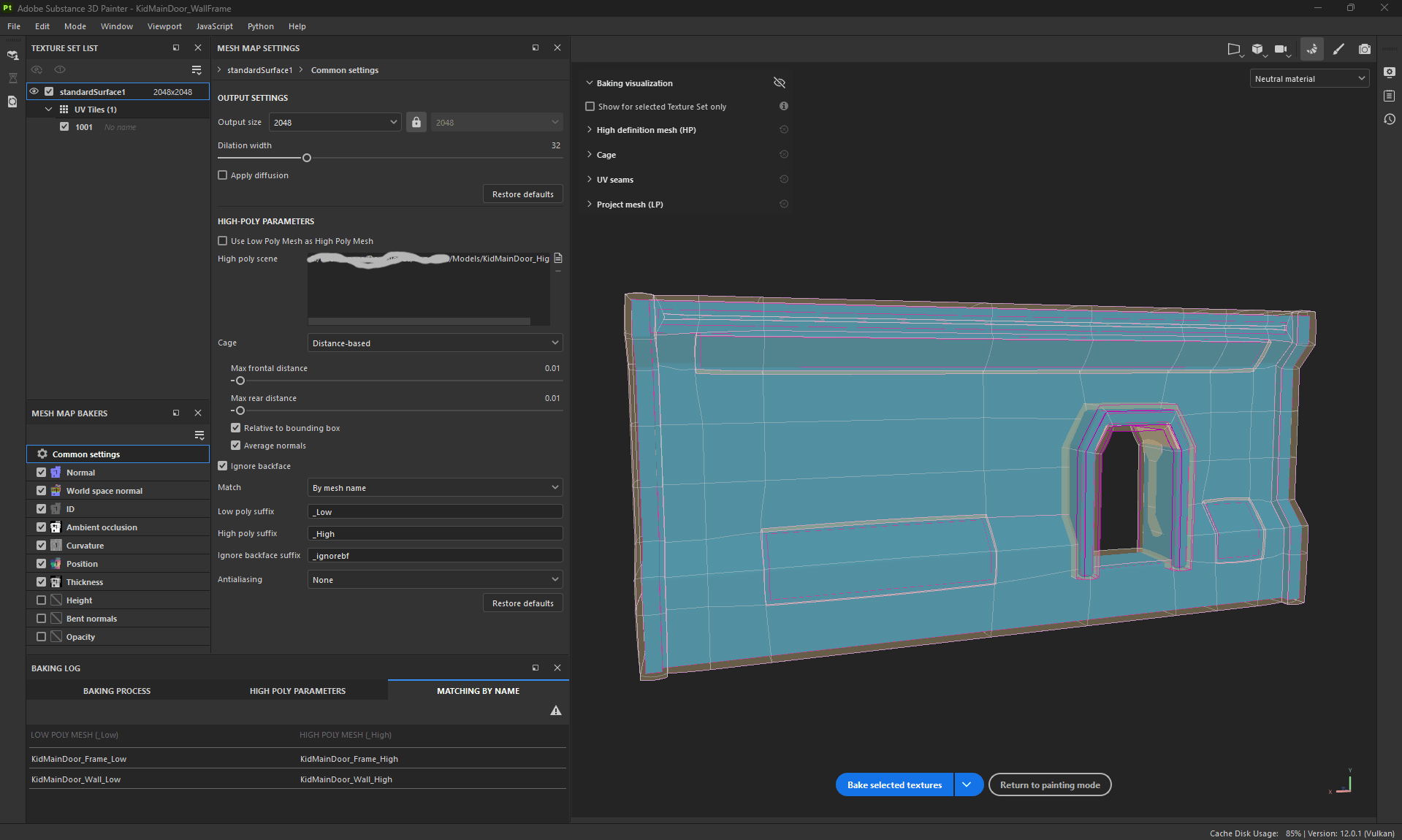Click the 3D cube viewport mode icon
The height and width of the screenshot is (840, 1402).
pos(1257,49)
